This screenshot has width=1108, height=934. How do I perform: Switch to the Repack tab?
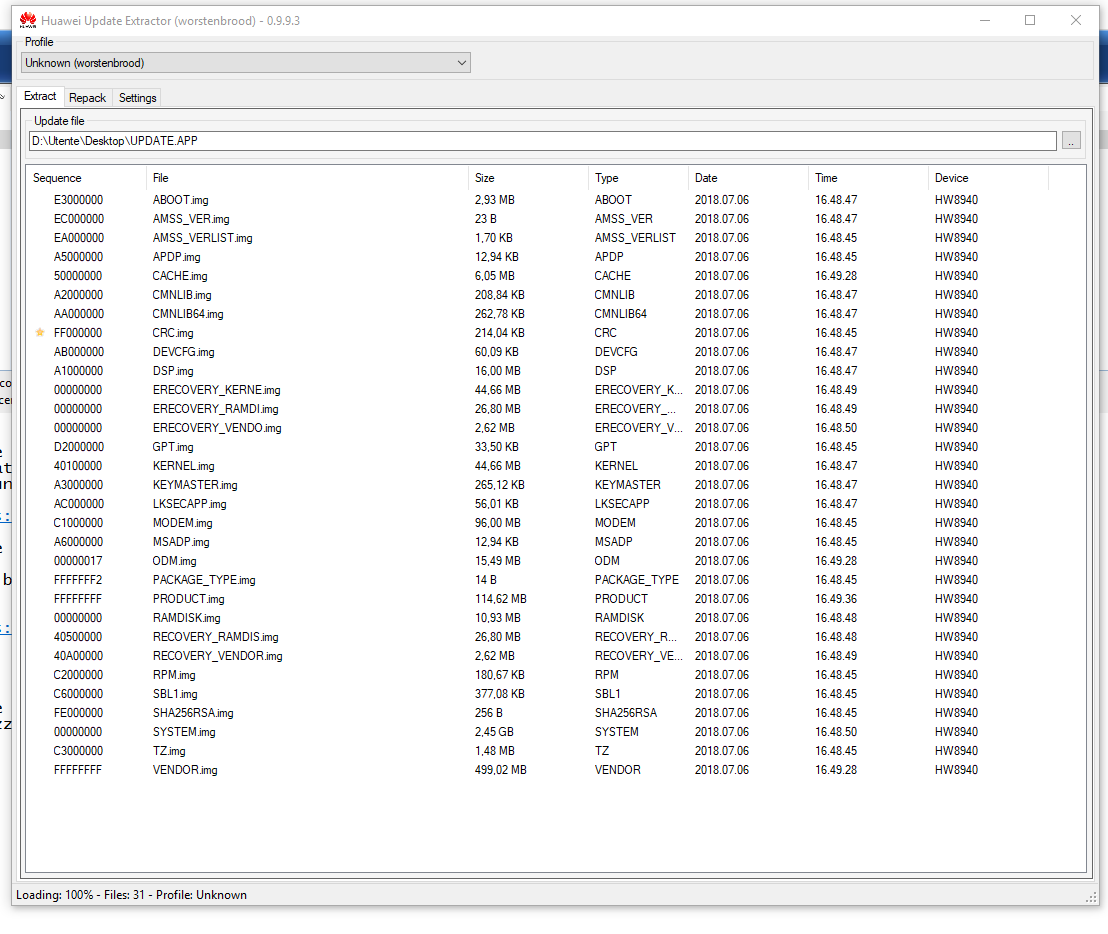(x=88, y=97)
